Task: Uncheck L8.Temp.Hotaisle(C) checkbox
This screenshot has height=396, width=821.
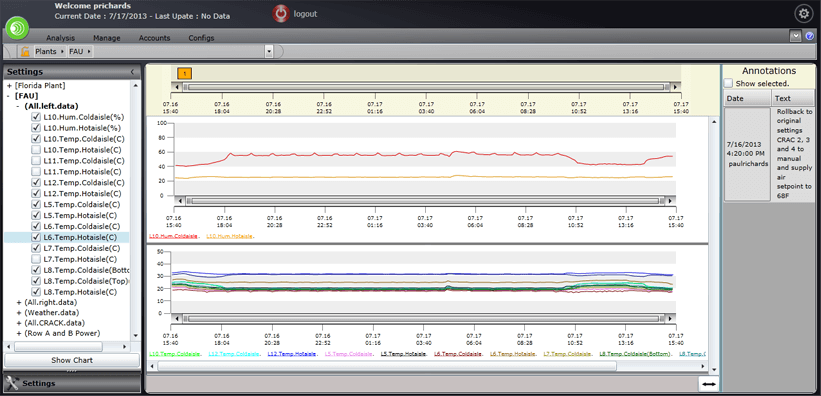Action: click(x=36, y=292)
